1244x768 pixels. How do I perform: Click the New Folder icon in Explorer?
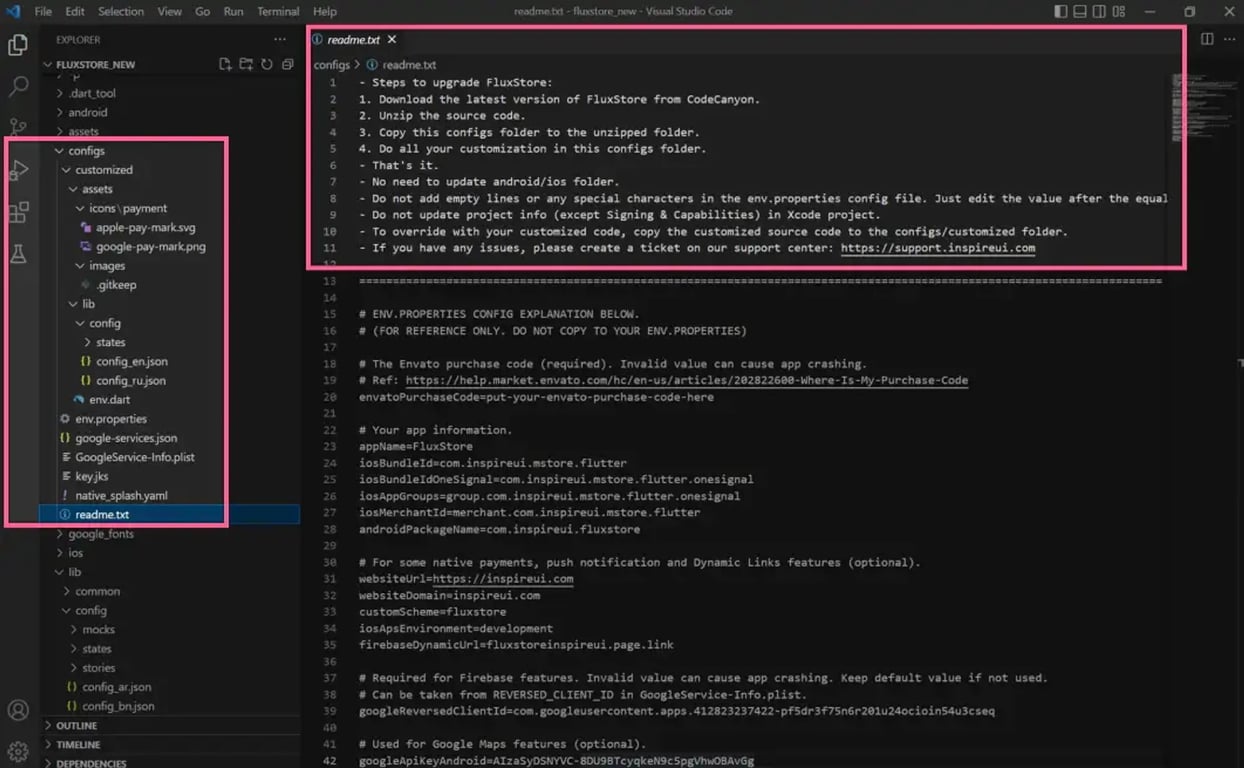(246, 64)
